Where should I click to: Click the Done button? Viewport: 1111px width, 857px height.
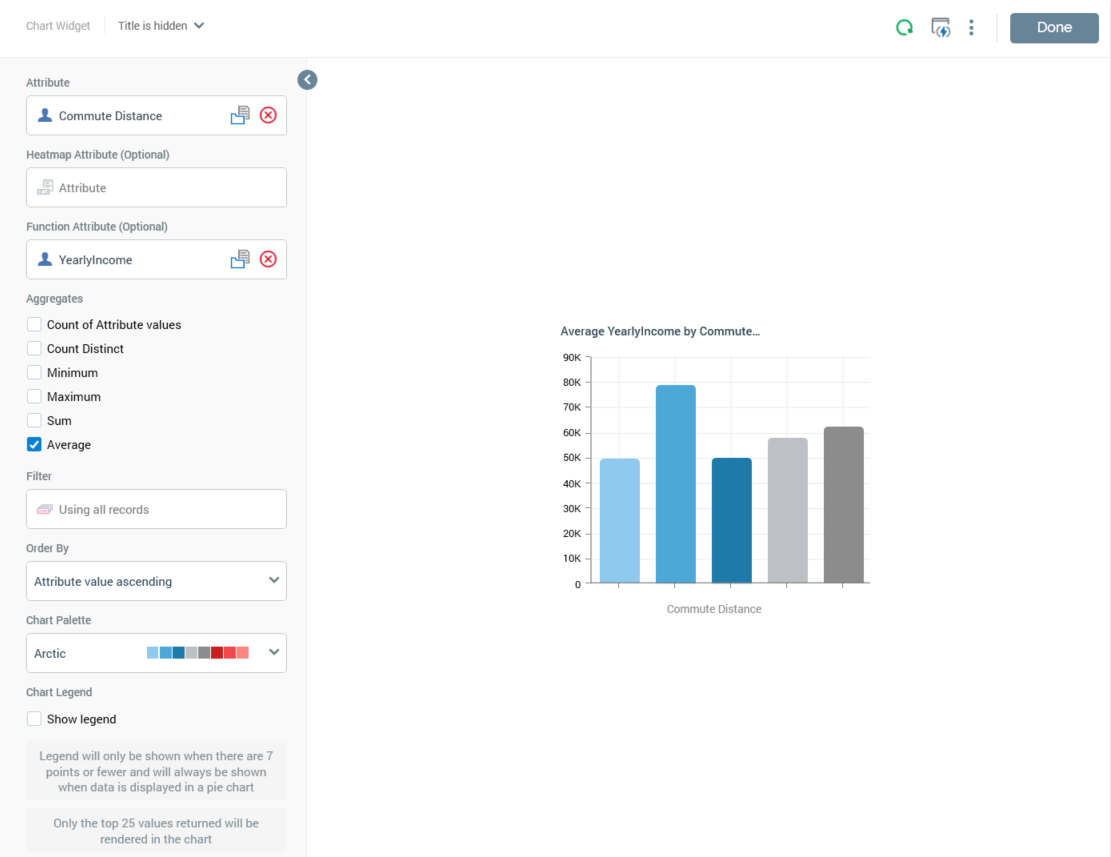[x=1054, y=28]
